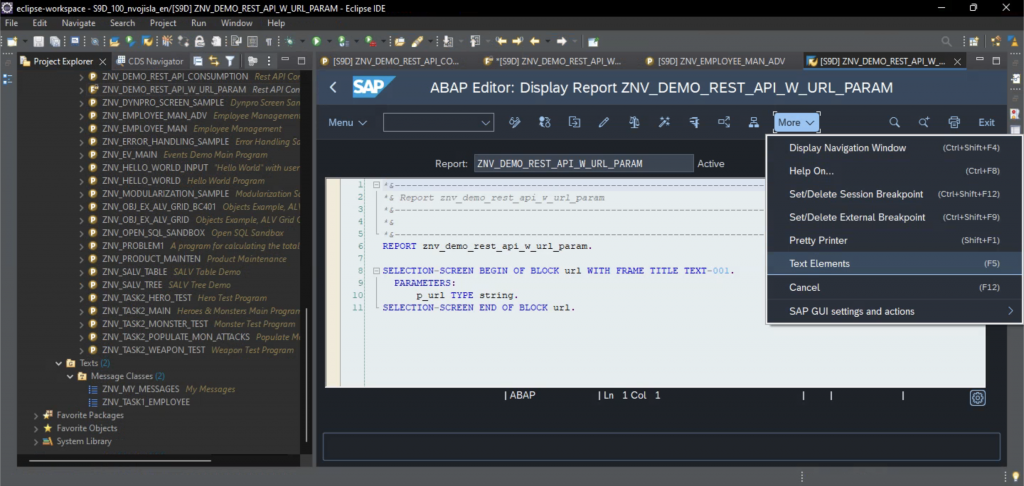1024x486 pixels.
Task: Select Text Elements from More menu
Action: (894, 264)
